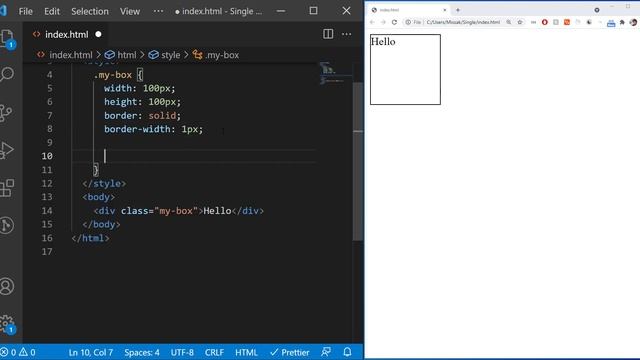Open the File menu
The image size is (640, 360).
point(25,11)
